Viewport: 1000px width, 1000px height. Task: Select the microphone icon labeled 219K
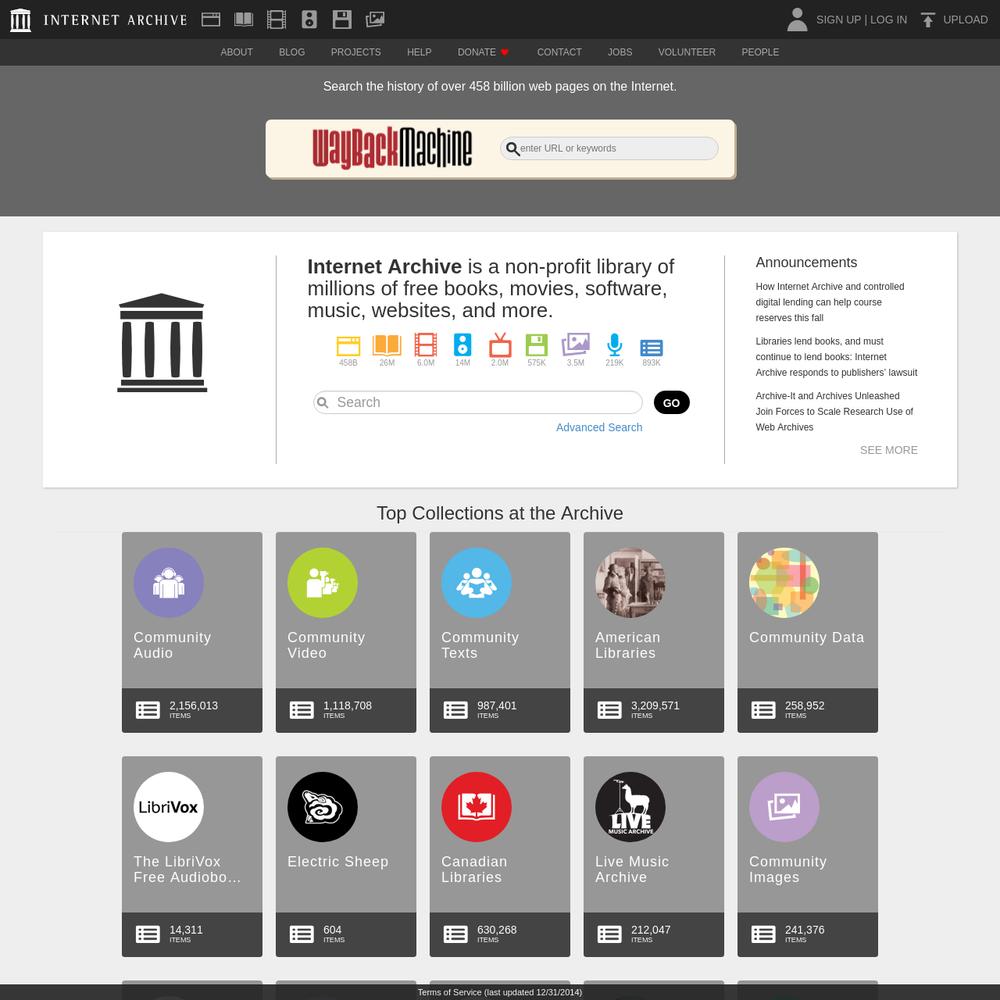coord(614,344)
